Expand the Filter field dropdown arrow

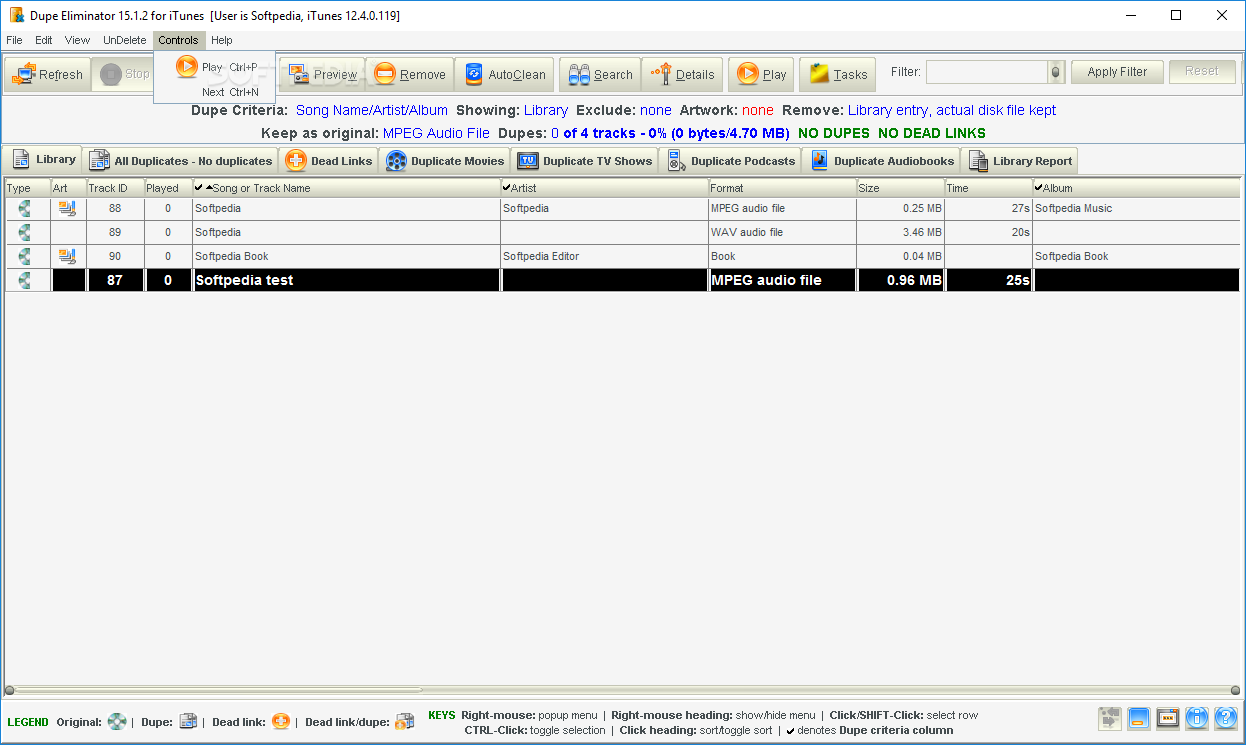tap(1056, 72)
